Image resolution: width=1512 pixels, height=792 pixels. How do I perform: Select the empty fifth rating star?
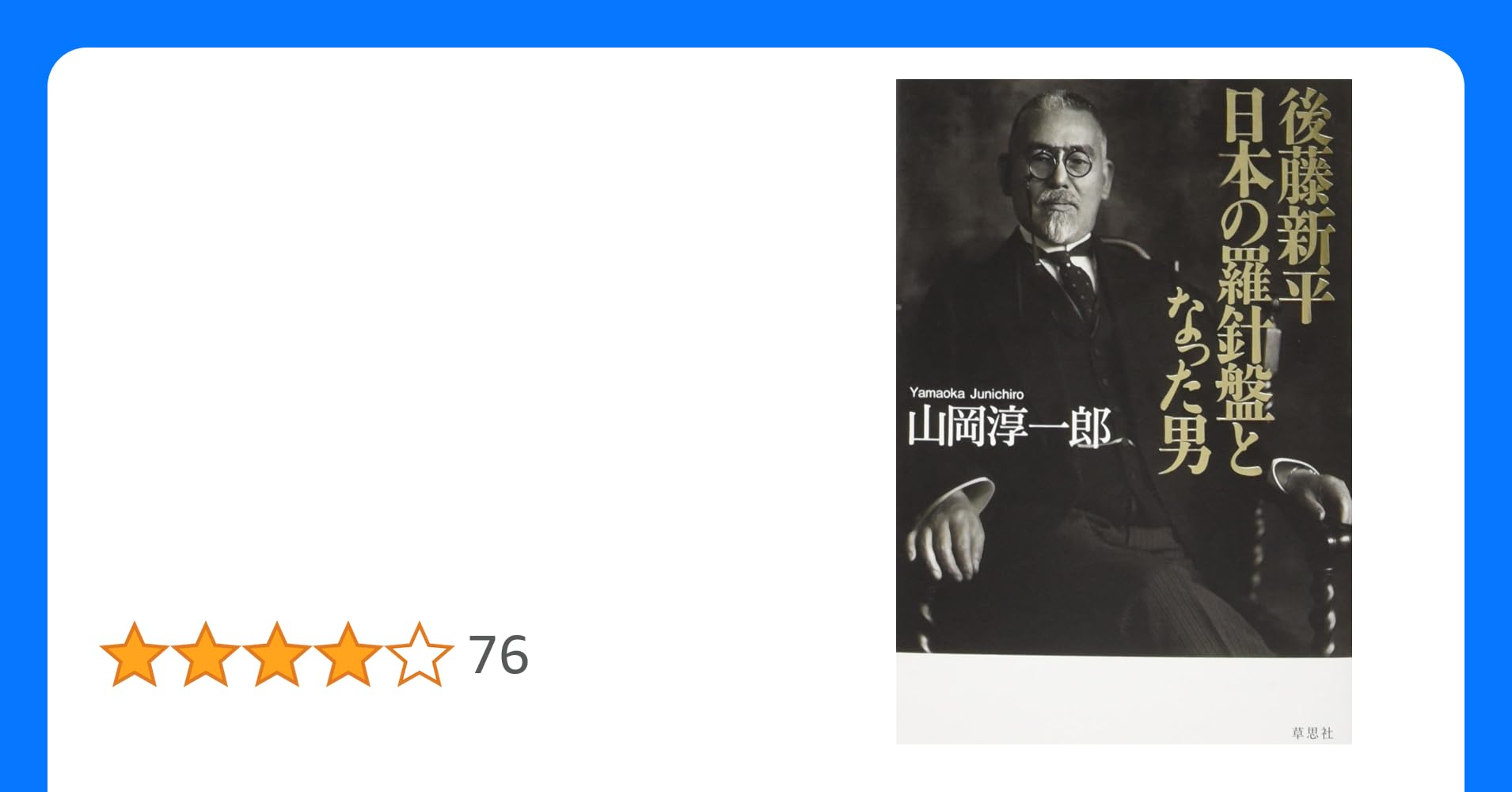[x=420, y=654]
